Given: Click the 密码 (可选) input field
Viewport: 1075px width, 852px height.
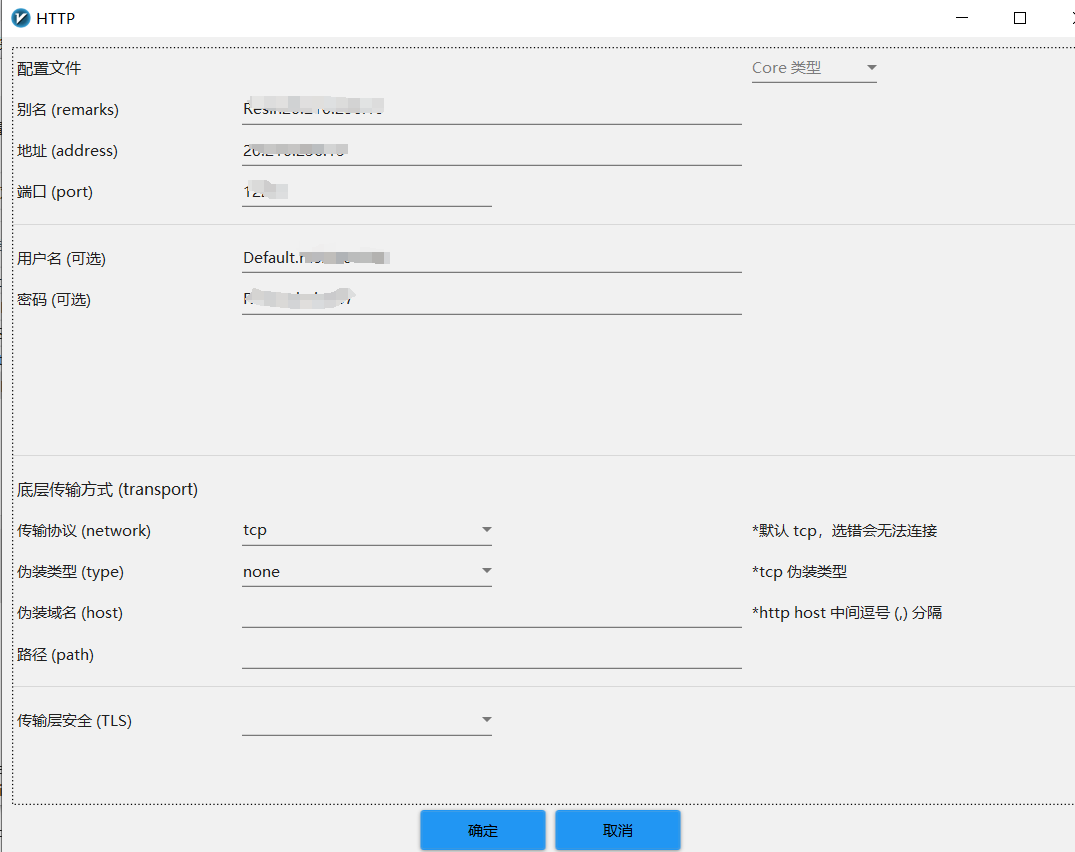Looking at the screenshot, I should point(492,300).
